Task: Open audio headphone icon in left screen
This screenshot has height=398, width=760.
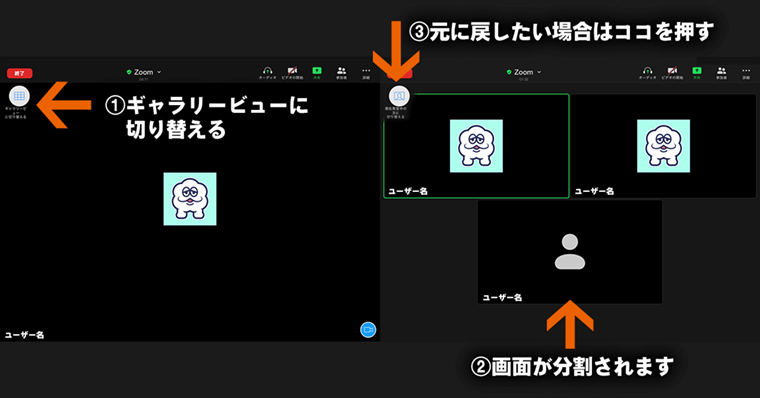Action: coord(267,73)
